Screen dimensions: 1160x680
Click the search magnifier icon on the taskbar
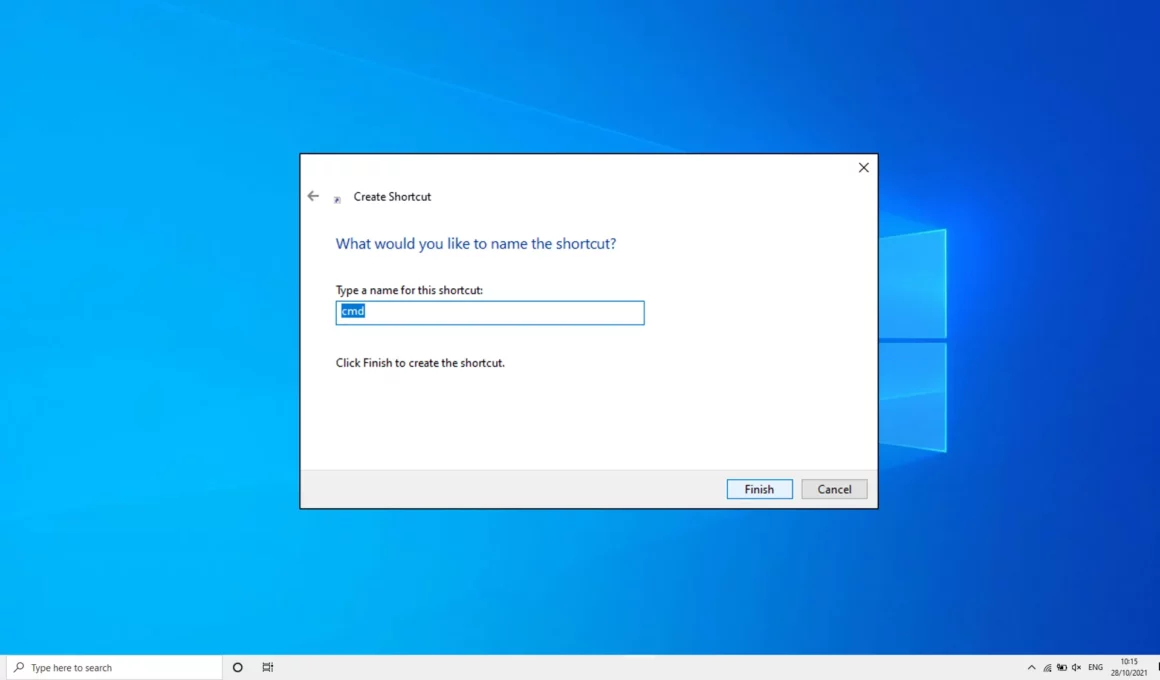[x=19, y=667]
